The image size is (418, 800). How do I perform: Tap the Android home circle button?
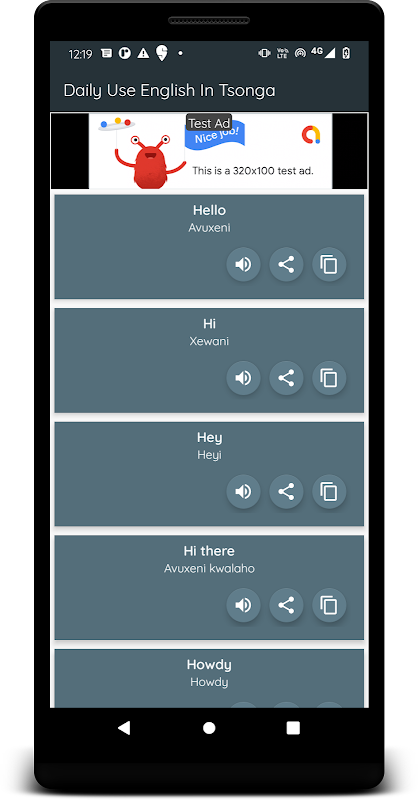click(209, 728)
